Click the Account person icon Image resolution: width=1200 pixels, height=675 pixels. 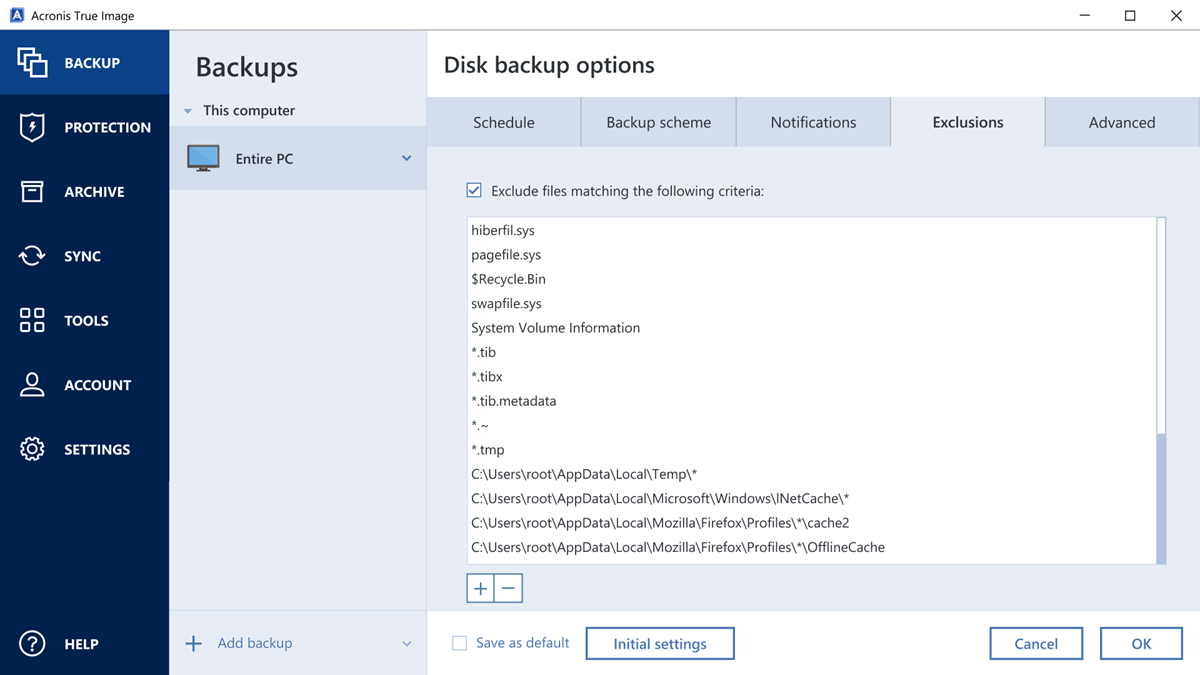coord(32,385)
